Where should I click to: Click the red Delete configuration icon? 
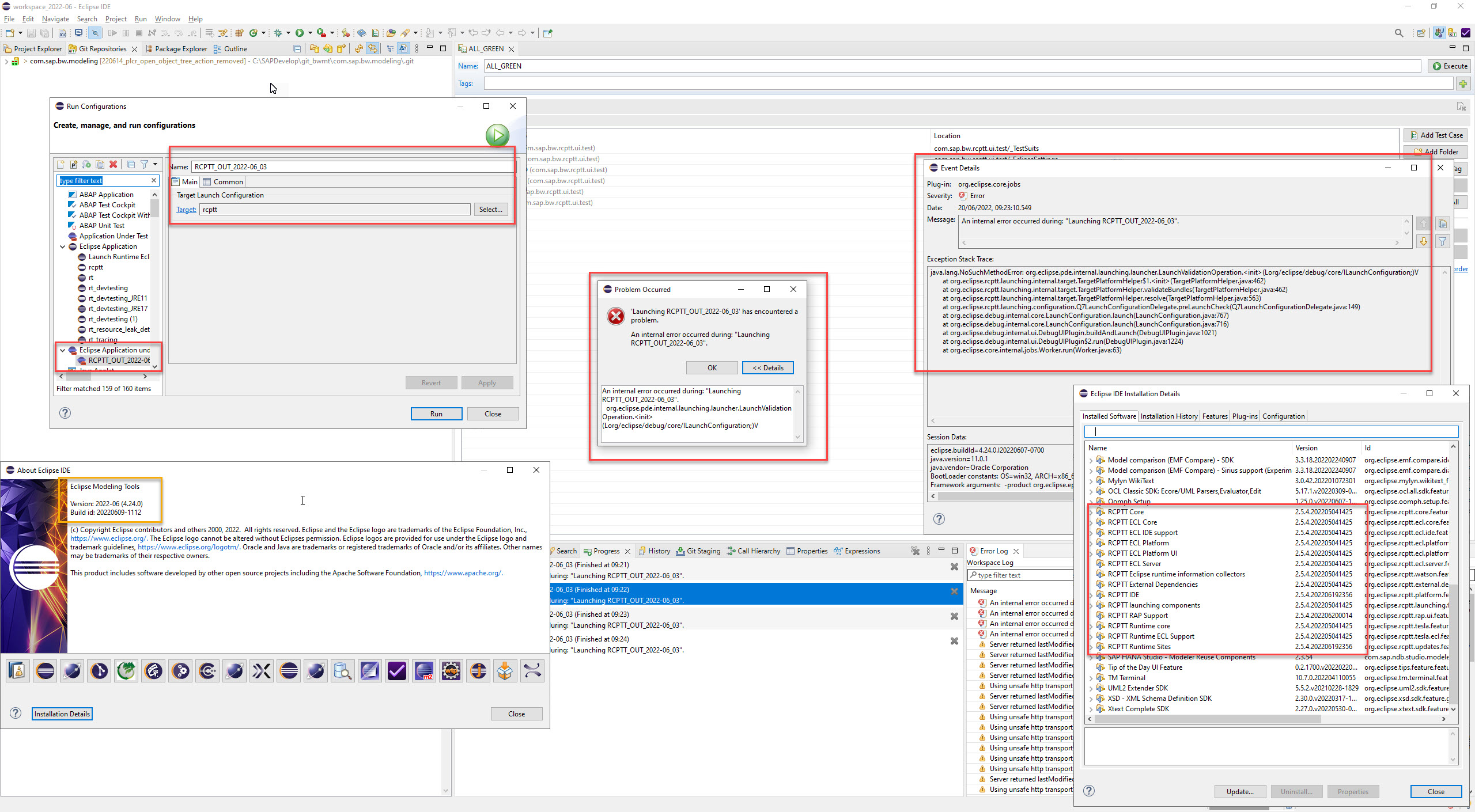point(114,165)
